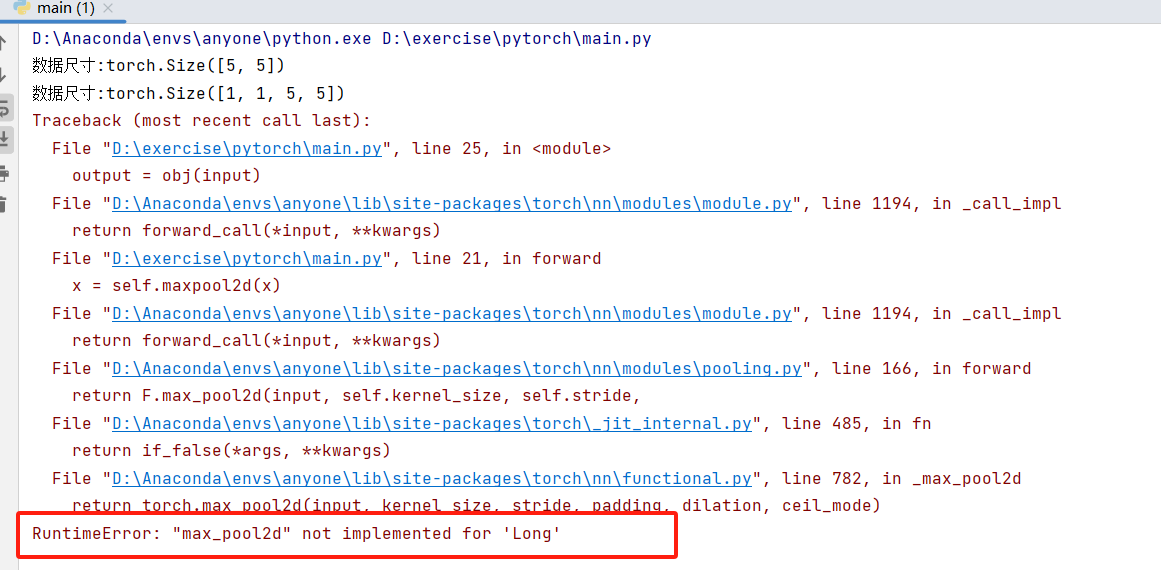Clear all console output with trash icon

point(4,204)
